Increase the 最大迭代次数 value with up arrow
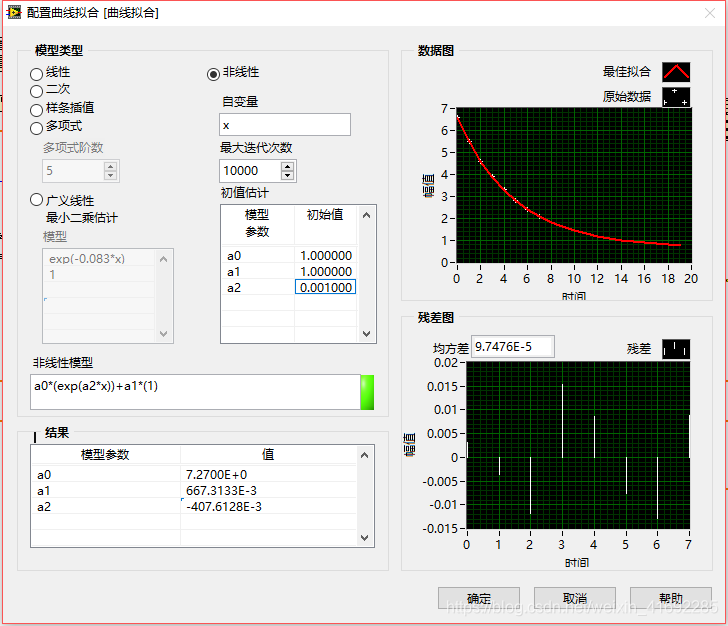 pyautogui.click(x=287, y=166)
